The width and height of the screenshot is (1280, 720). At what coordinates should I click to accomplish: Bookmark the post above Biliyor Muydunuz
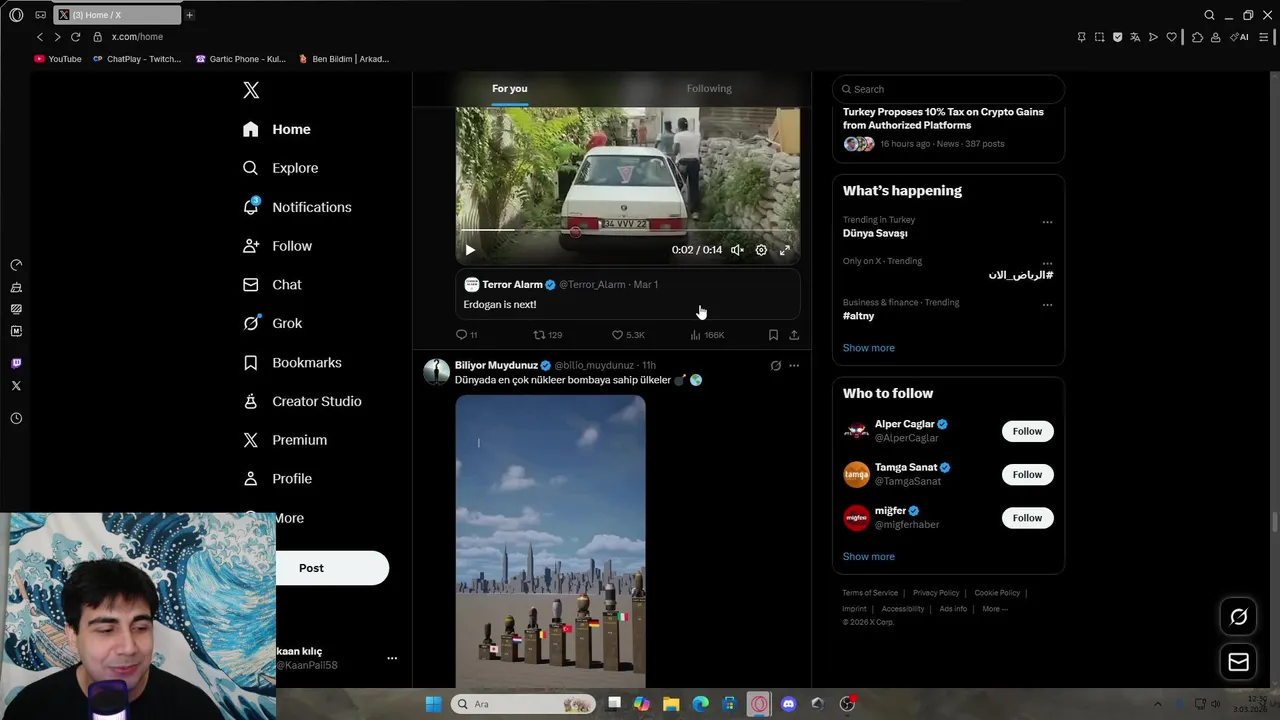point(773,335)
